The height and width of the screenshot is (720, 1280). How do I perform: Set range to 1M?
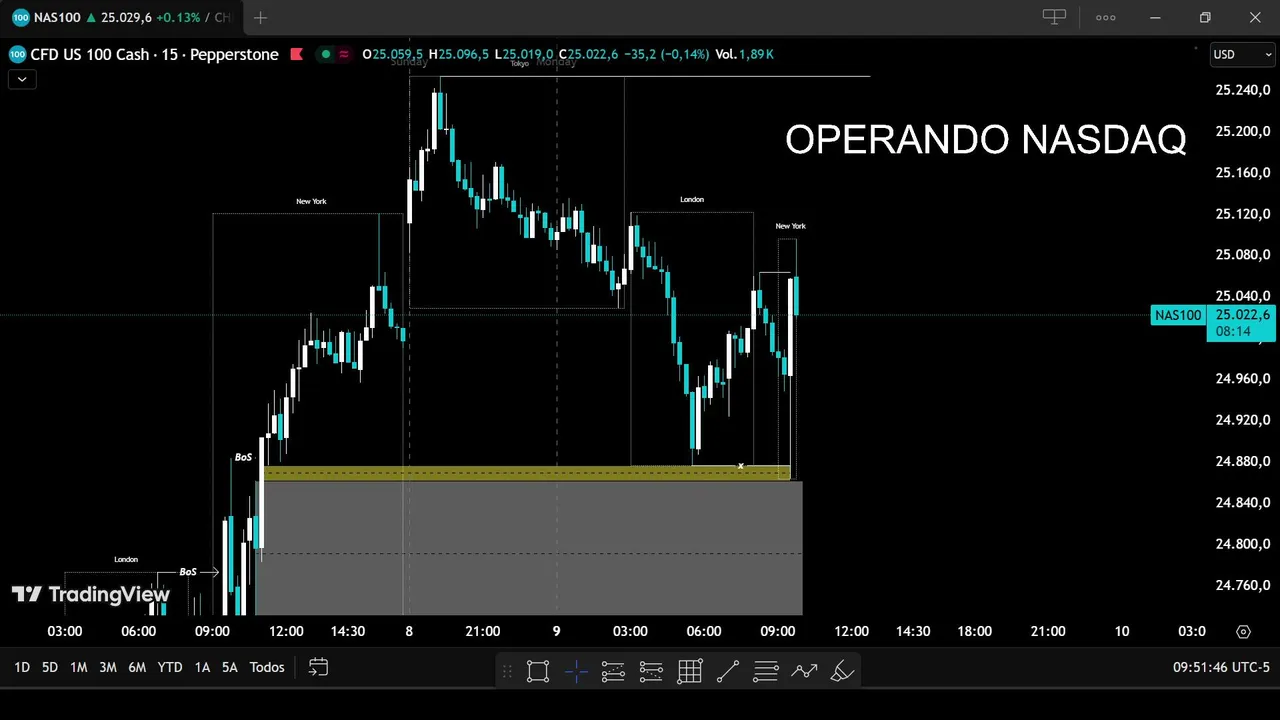(78, 667)
